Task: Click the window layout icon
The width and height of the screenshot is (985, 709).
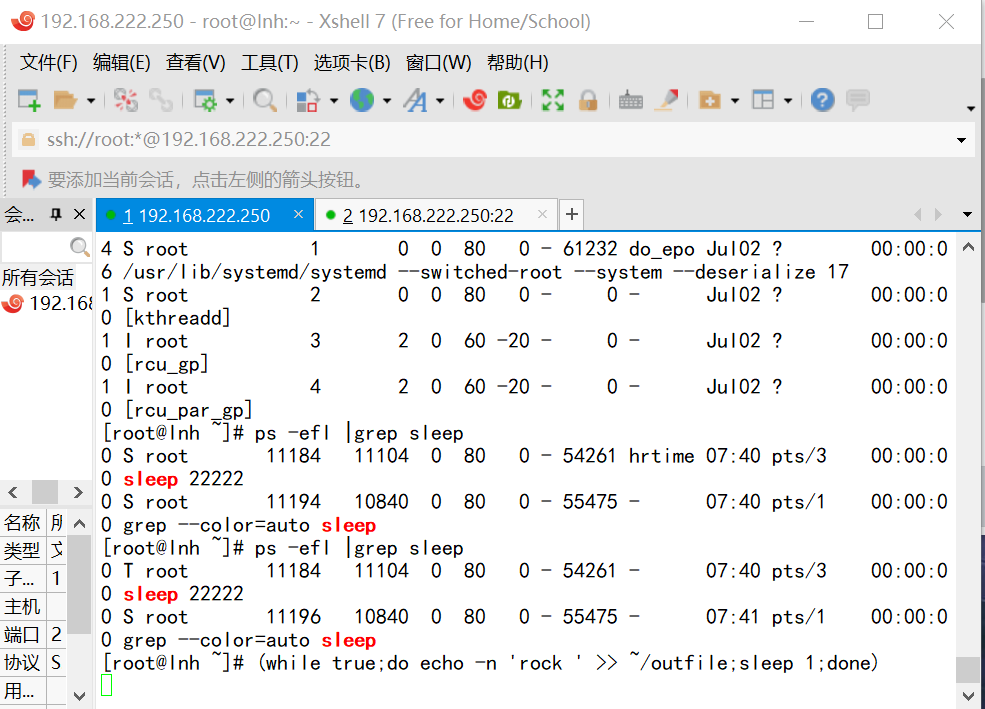Action: click(x=763, y=100)
